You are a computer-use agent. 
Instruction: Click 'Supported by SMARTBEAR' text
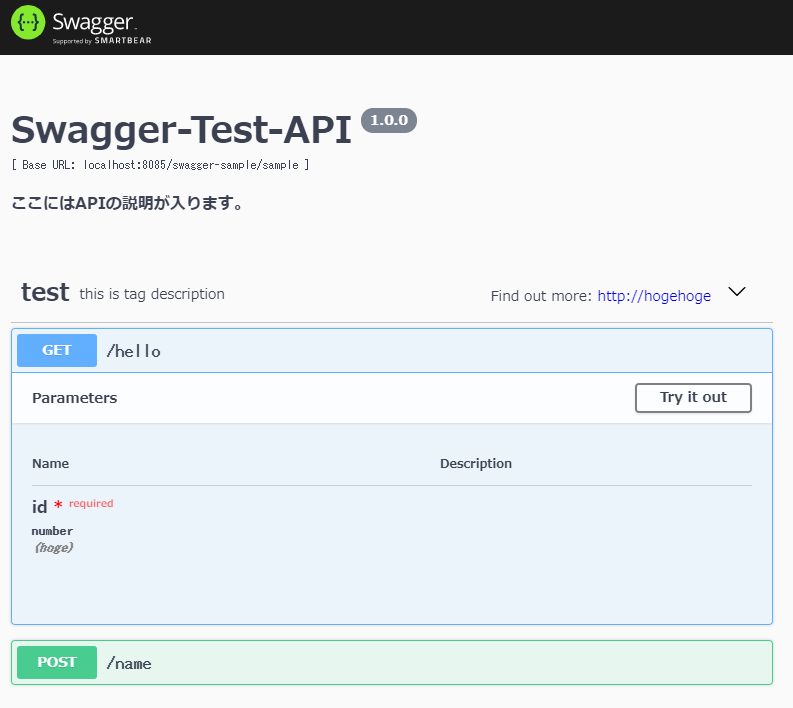tap(102, 40)
